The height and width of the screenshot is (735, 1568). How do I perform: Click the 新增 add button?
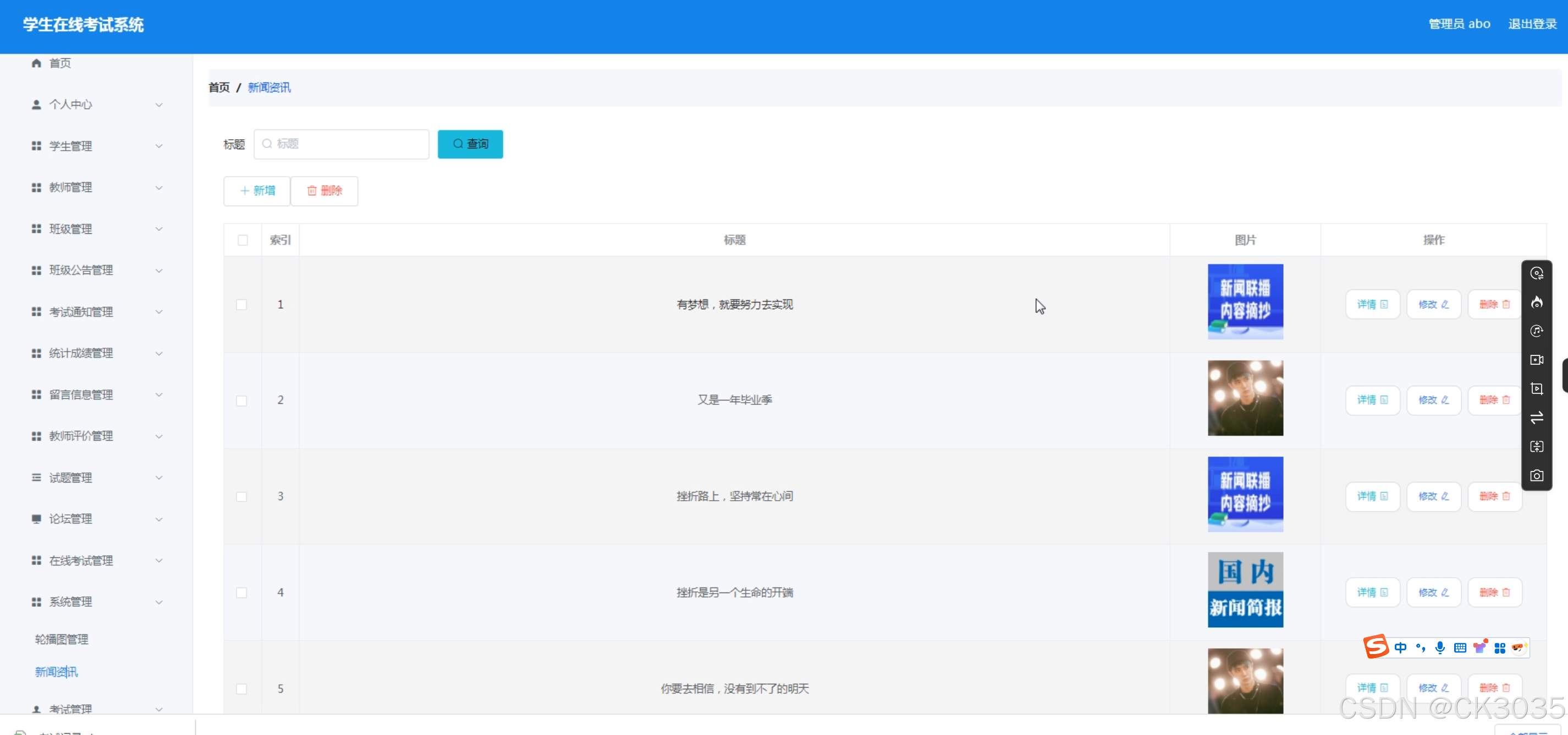pyautogui.click(x=257, y=190)
